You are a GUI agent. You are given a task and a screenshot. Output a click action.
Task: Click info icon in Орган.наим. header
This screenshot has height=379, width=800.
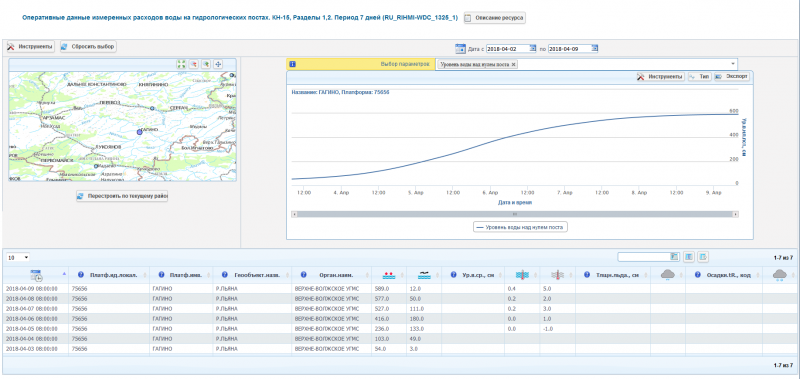(x=303, y=275)
